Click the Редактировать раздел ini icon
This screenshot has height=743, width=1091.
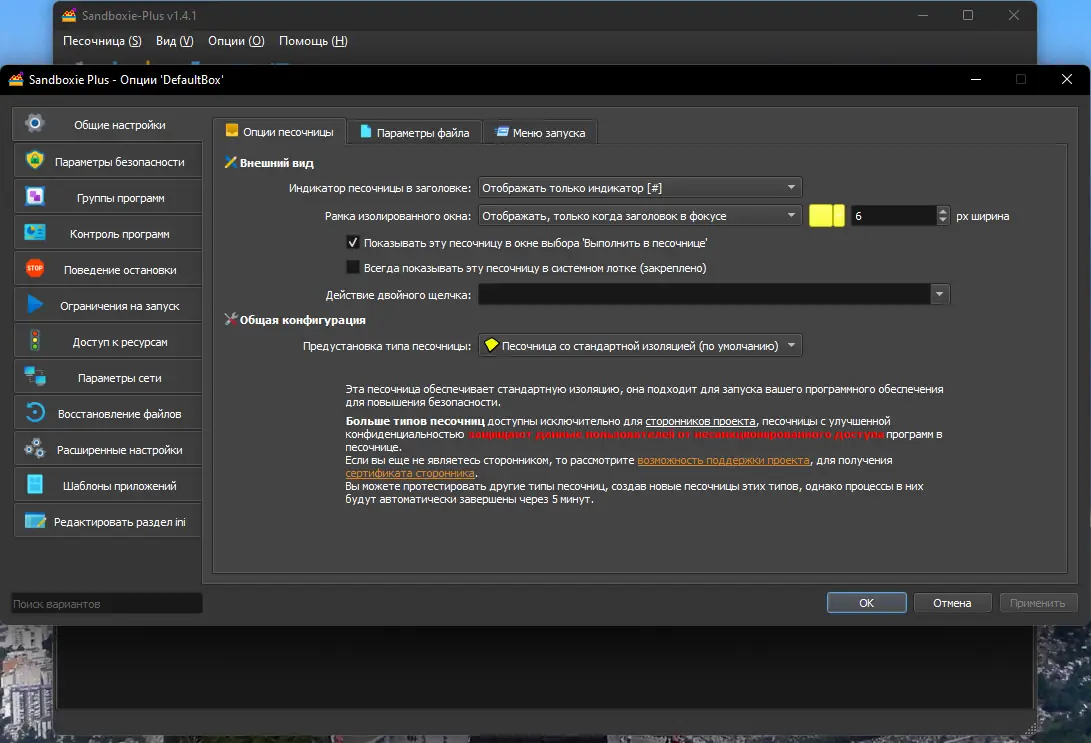coord(34,521)
